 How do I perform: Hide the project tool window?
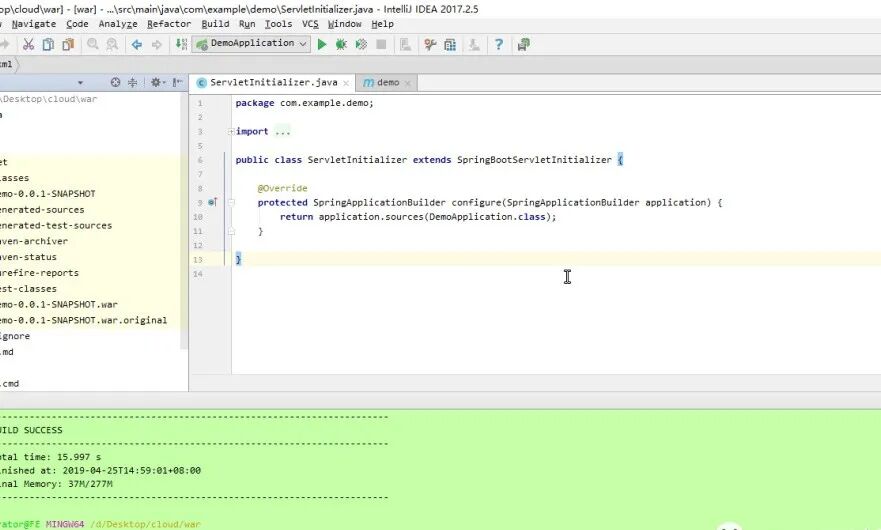177,83
